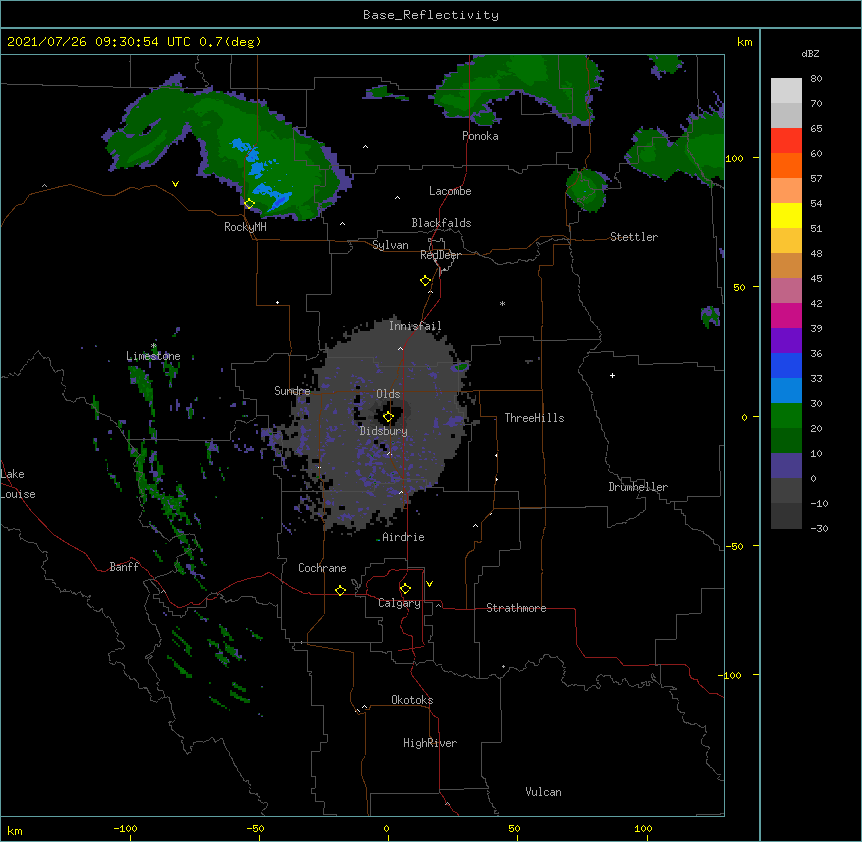This screenshot has width=862, height=842.
Task: Click the HighRiver city label
Action: (430, 743)
